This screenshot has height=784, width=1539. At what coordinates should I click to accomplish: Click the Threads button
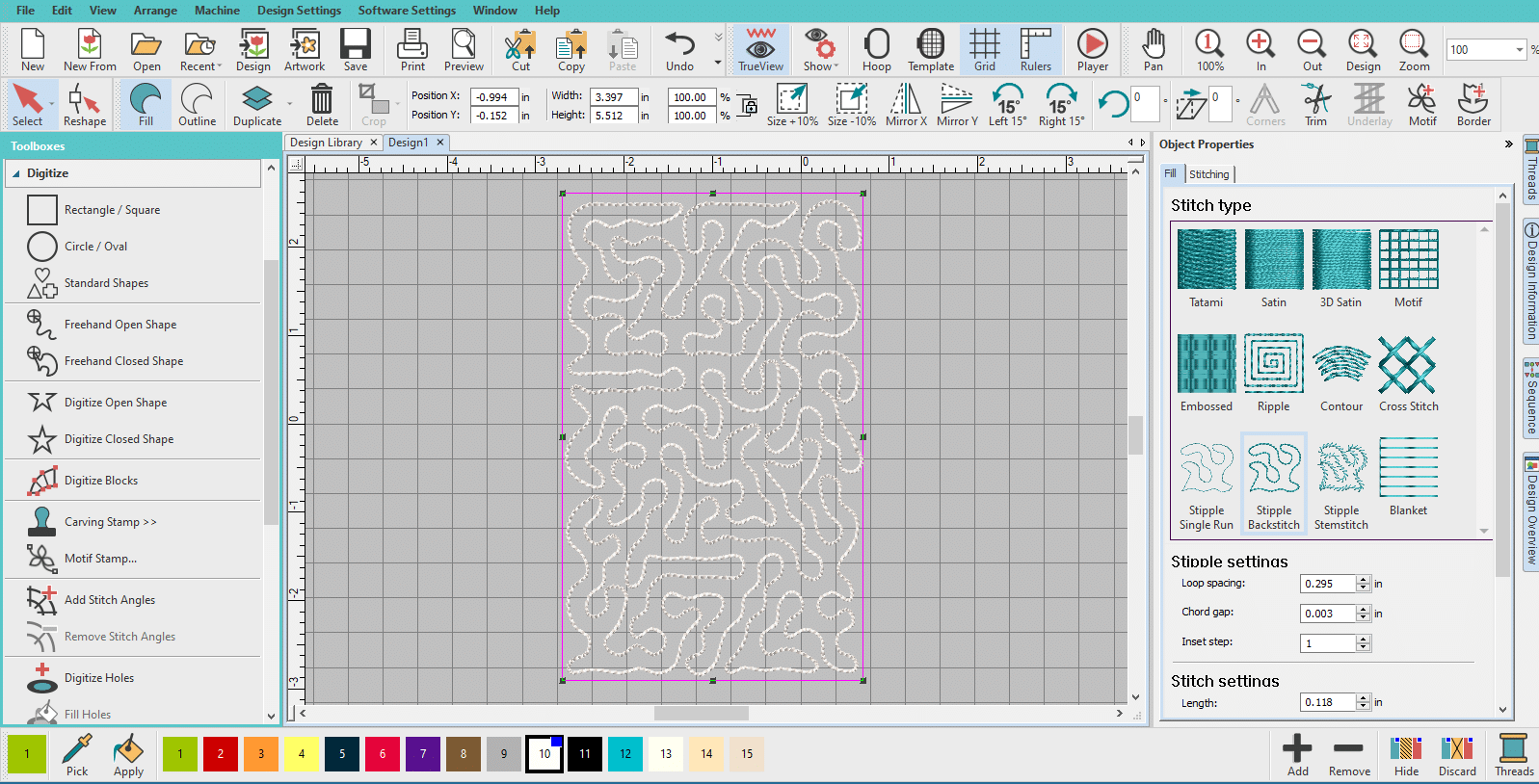[x=1514, y=755]
